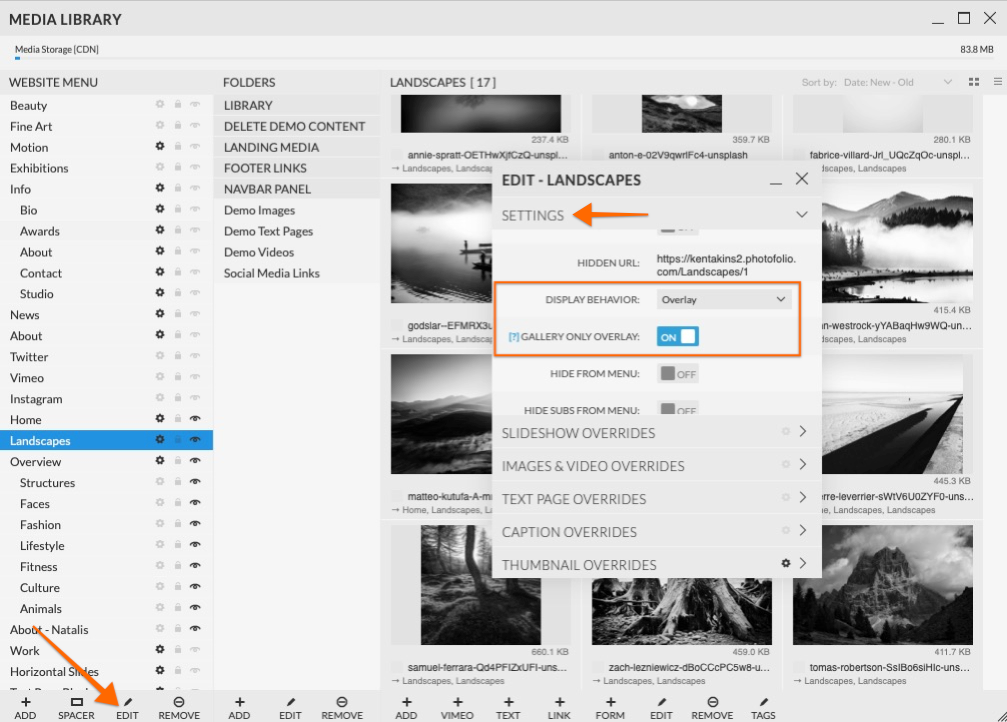Open settings gear for Motion menu item
Viewport: 1007px width, 722px height.
160,146
